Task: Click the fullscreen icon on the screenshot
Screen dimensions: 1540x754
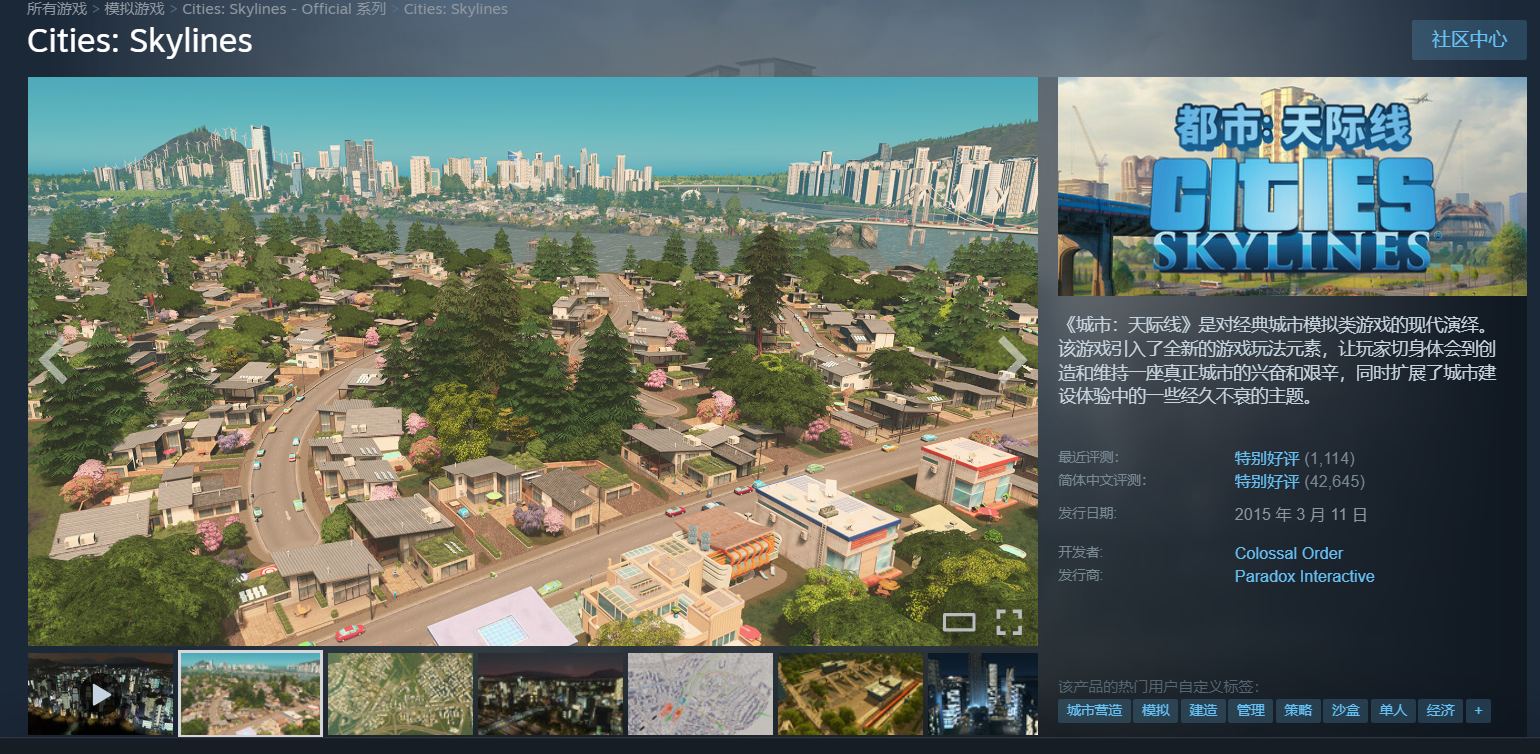Action: pyautogui.click(x=1008, y=622)
